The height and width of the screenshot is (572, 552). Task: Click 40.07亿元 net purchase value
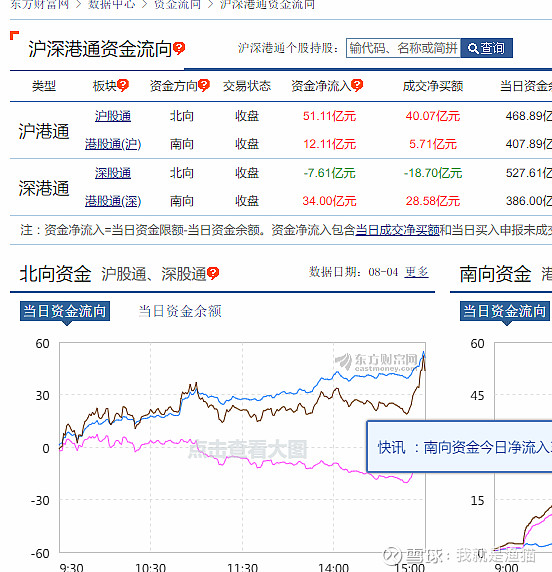[433, 116]
